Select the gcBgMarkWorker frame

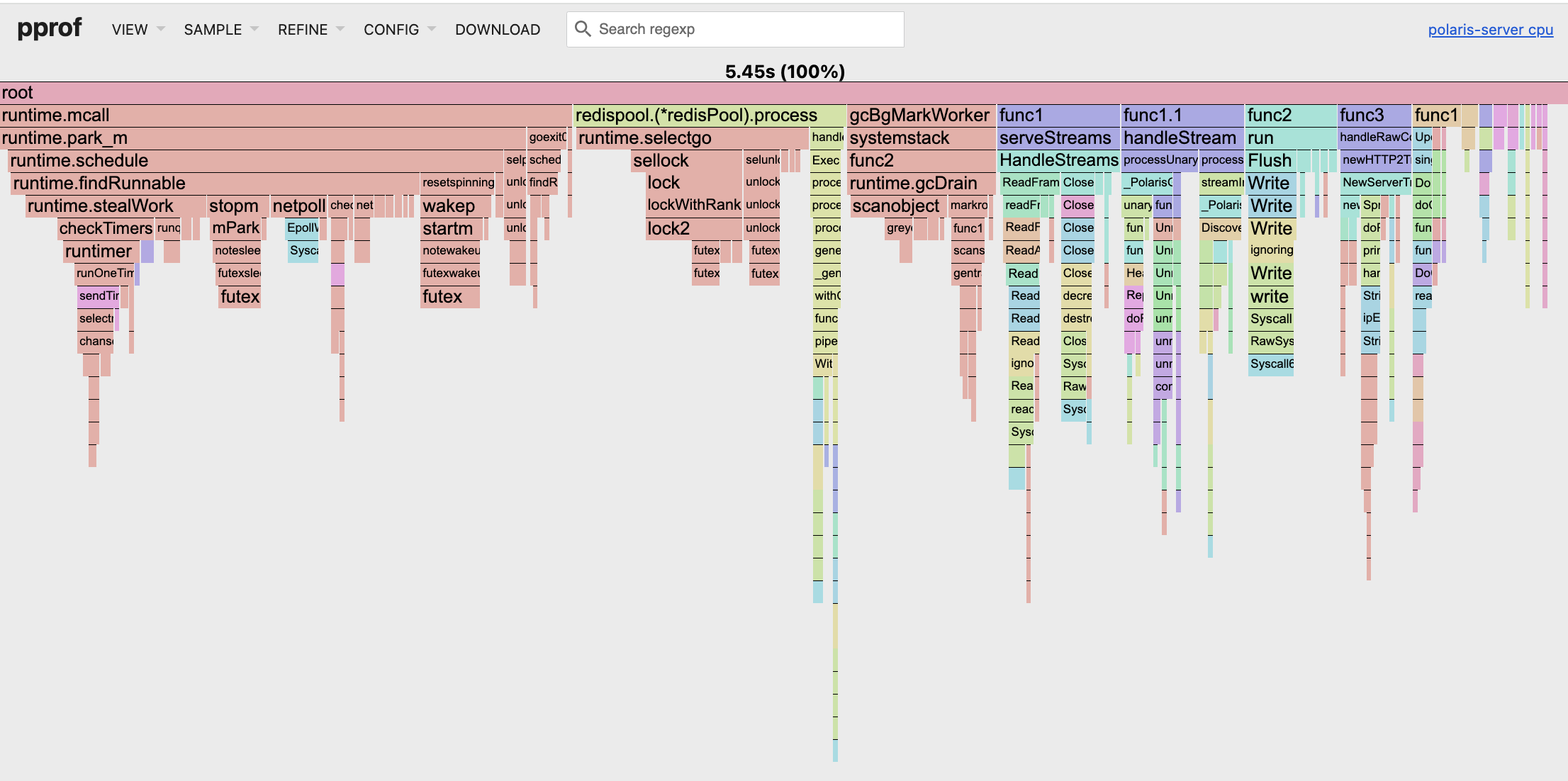pos(920,116)
